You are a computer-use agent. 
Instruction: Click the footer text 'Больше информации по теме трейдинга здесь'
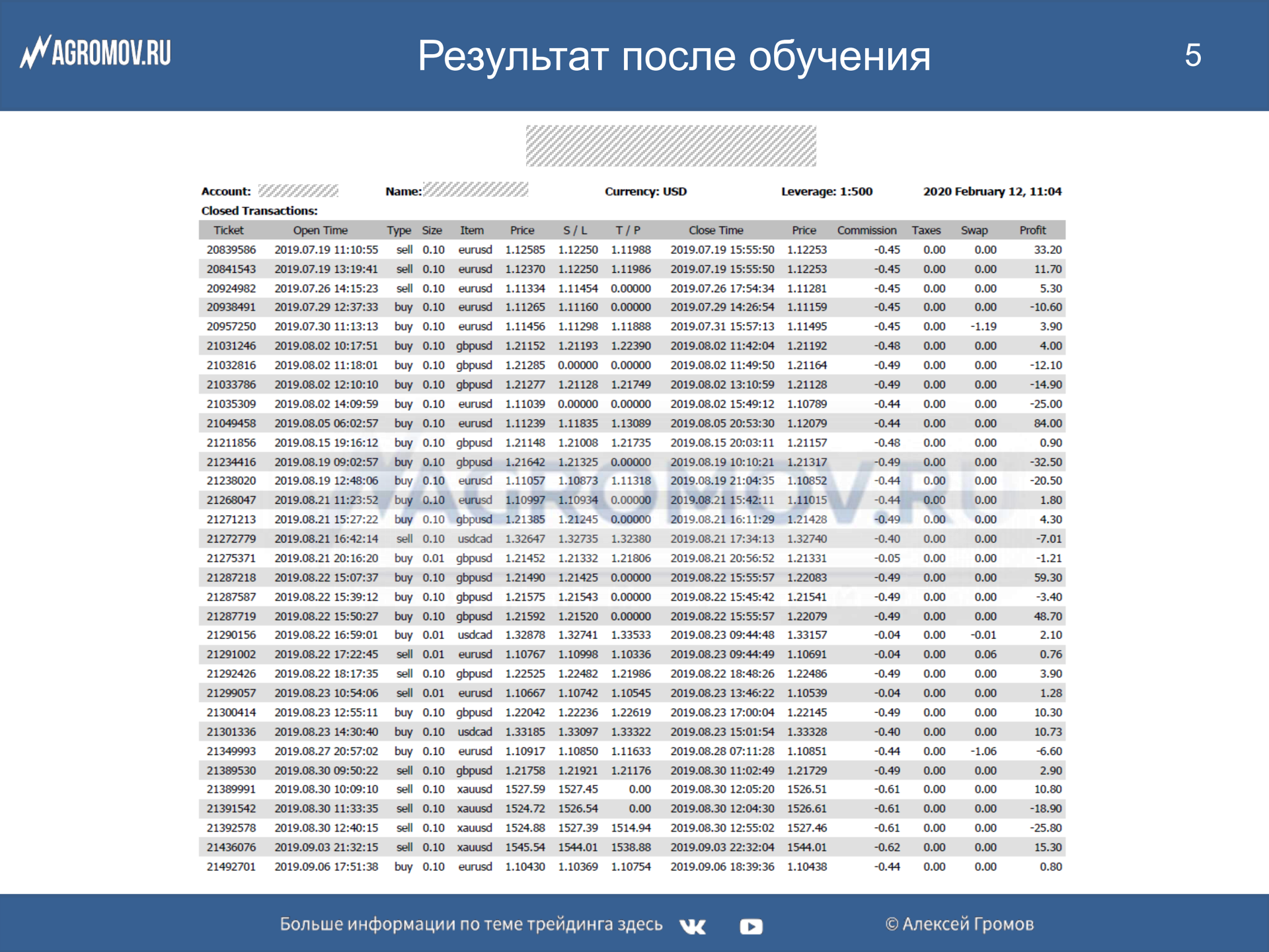471,924
